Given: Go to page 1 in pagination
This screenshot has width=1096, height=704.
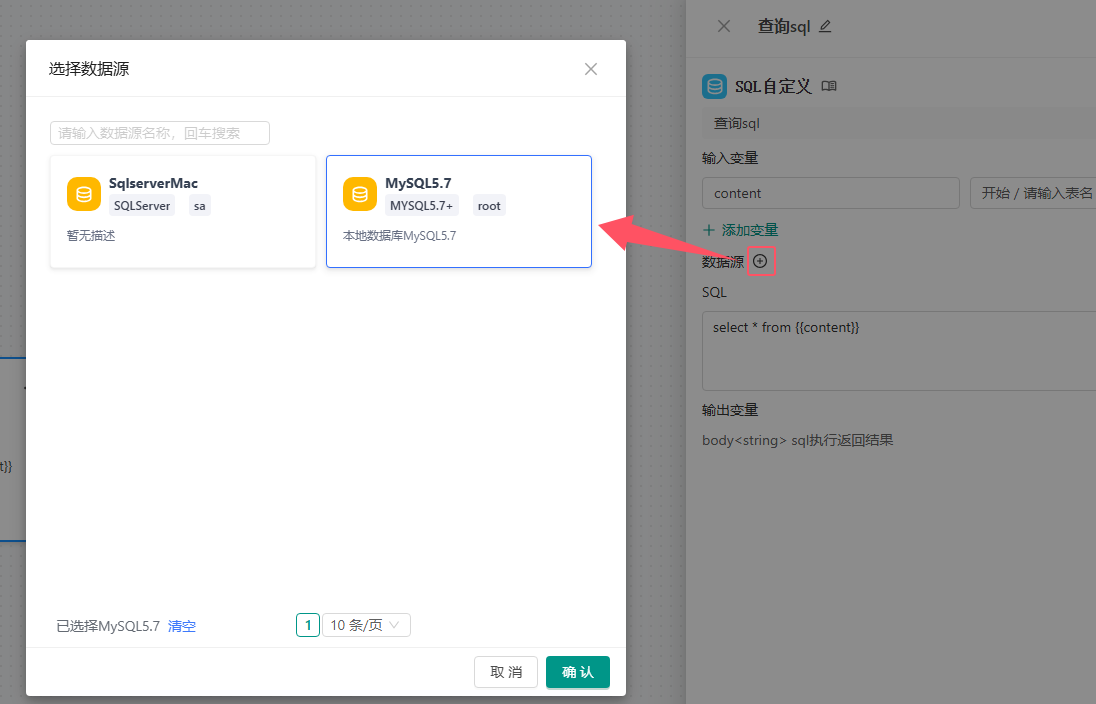Looking at the screenshot, I should tap(307, 625).
